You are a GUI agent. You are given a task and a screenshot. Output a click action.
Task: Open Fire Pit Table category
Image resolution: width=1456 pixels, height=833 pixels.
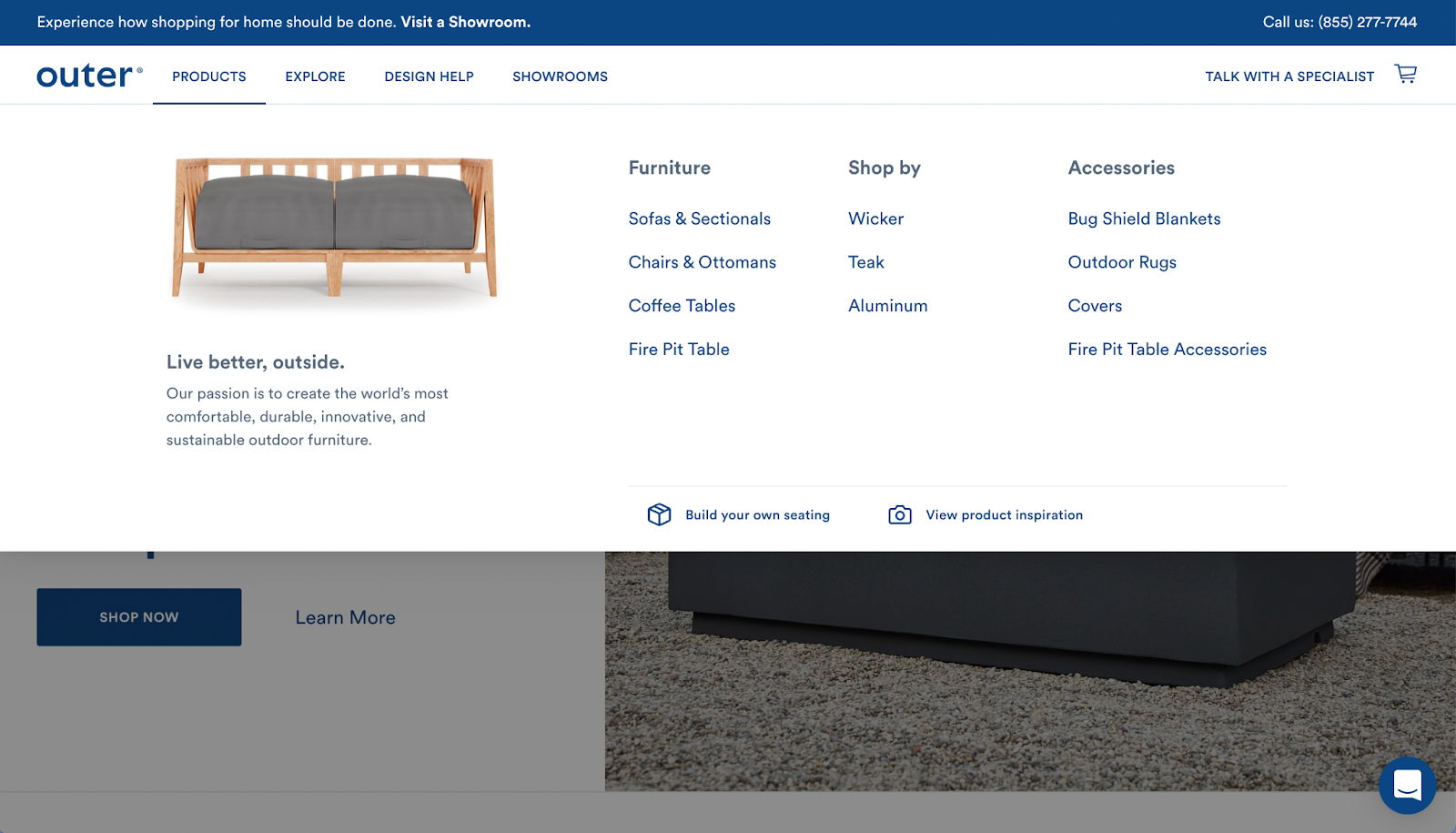679,350
